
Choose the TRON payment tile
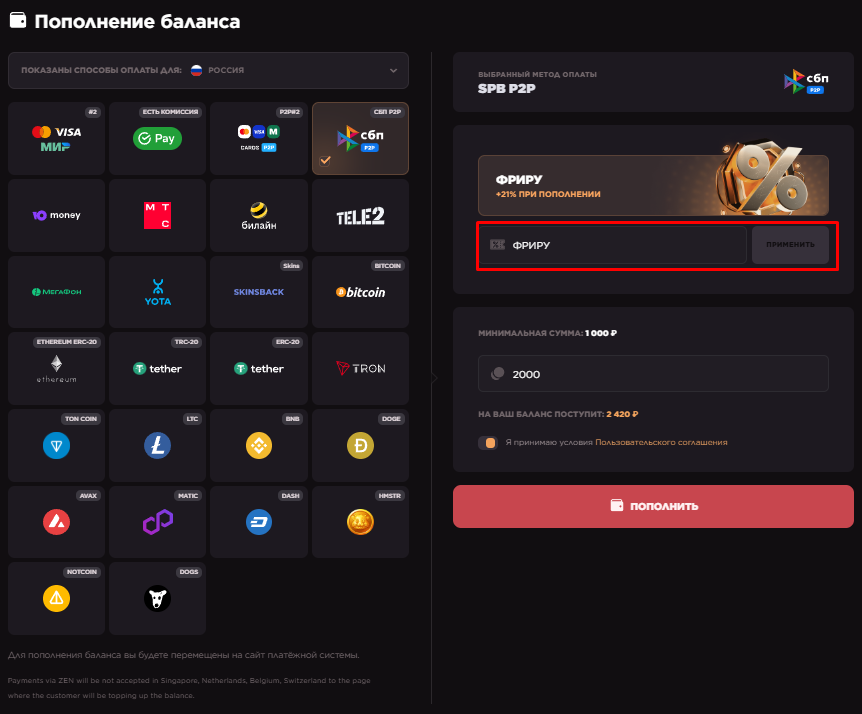(360, 368)
